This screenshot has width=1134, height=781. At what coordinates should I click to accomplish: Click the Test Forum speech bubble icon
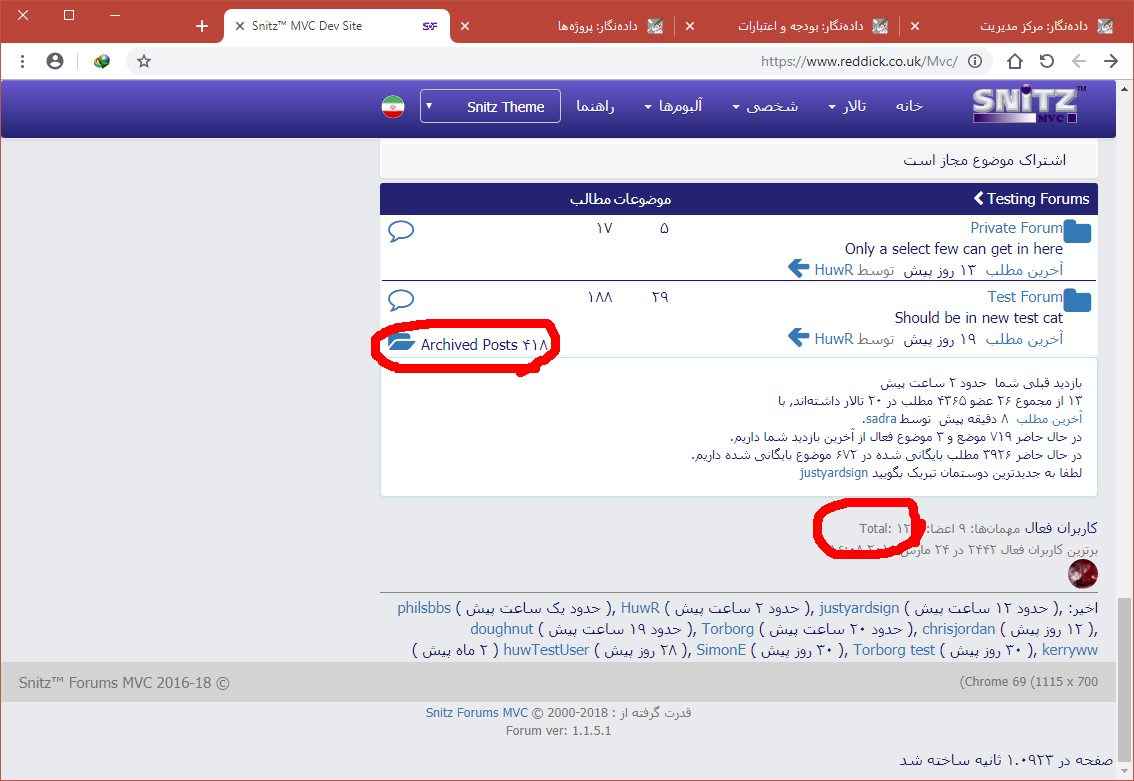coord(401,299)
